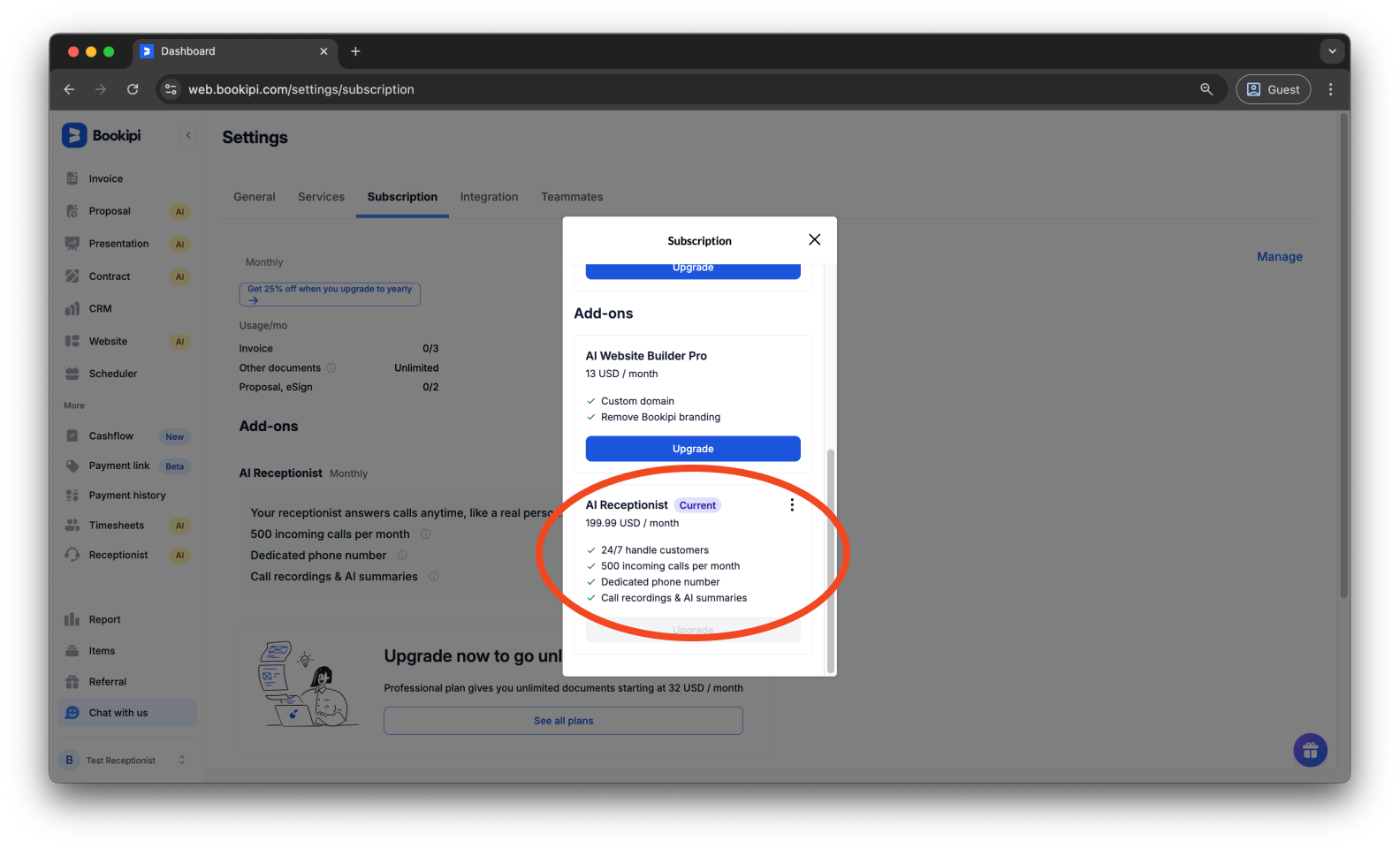
Task: Click the site info icon in address bar
Action: tap(171, 89)
